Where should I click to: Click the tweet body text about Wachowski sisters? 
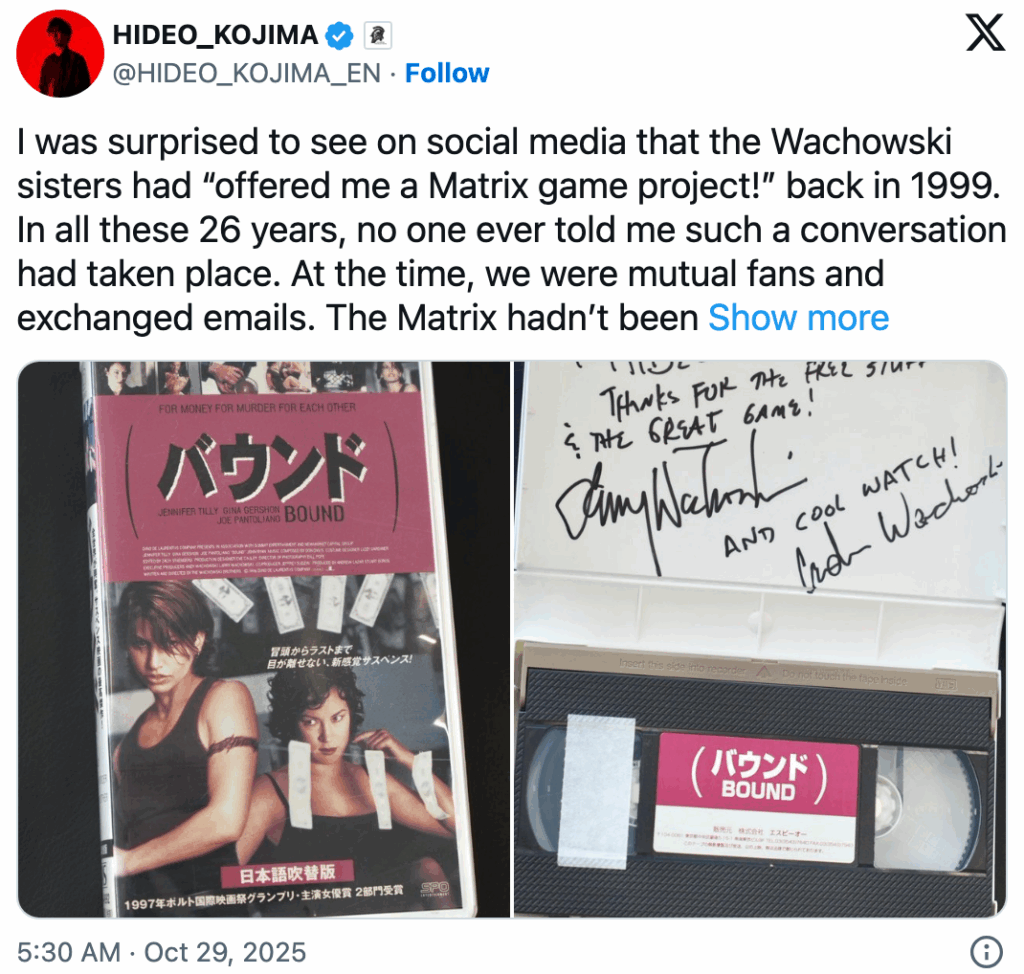pyautogui.click(x=511, y=230)
